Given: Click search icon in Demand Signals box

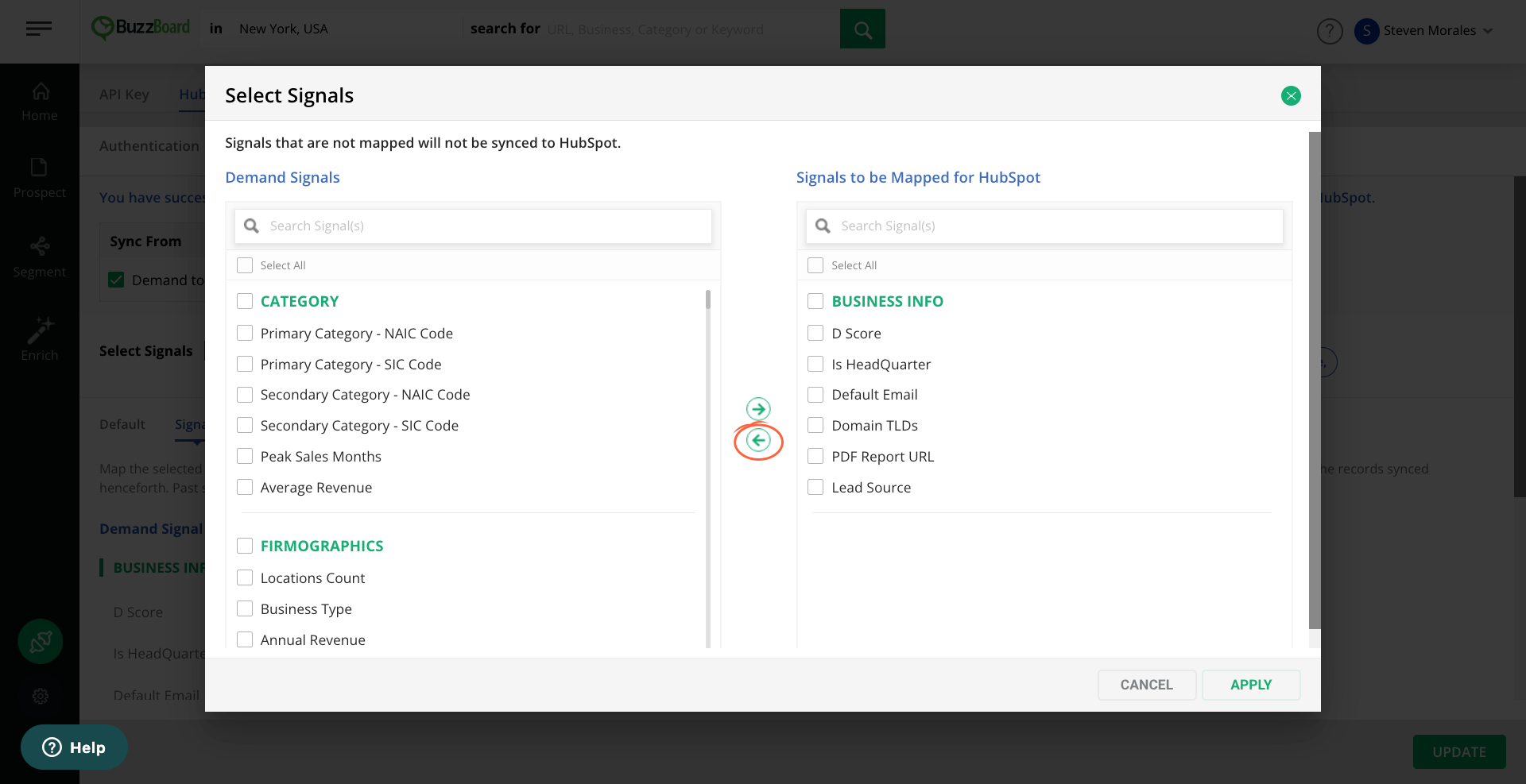Looking at the screenshot, I should (251, 226).
